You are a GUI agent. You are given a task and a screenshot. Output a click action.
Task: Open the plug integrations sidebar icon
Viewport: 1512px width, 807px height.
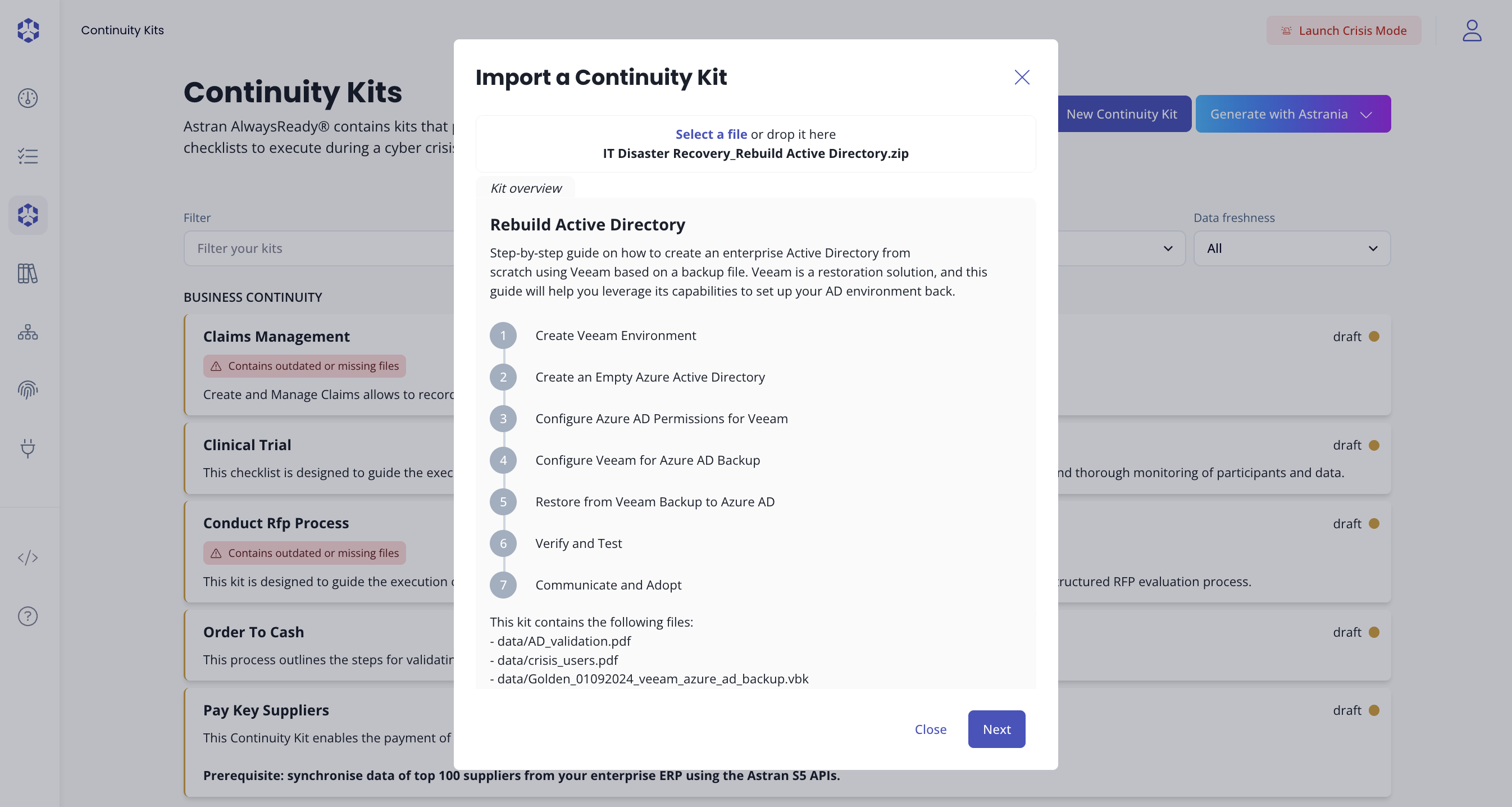(x=28, y=448)
